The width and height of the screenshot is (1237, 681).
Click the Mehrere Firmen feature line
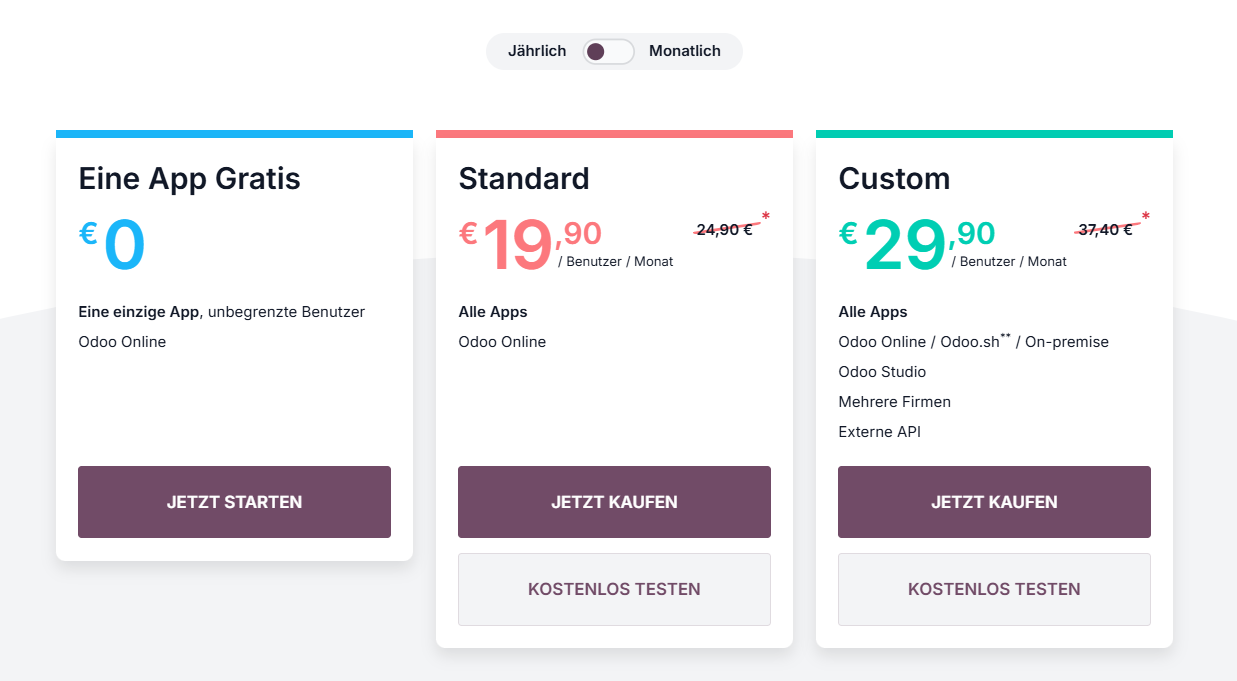point(894,402)
